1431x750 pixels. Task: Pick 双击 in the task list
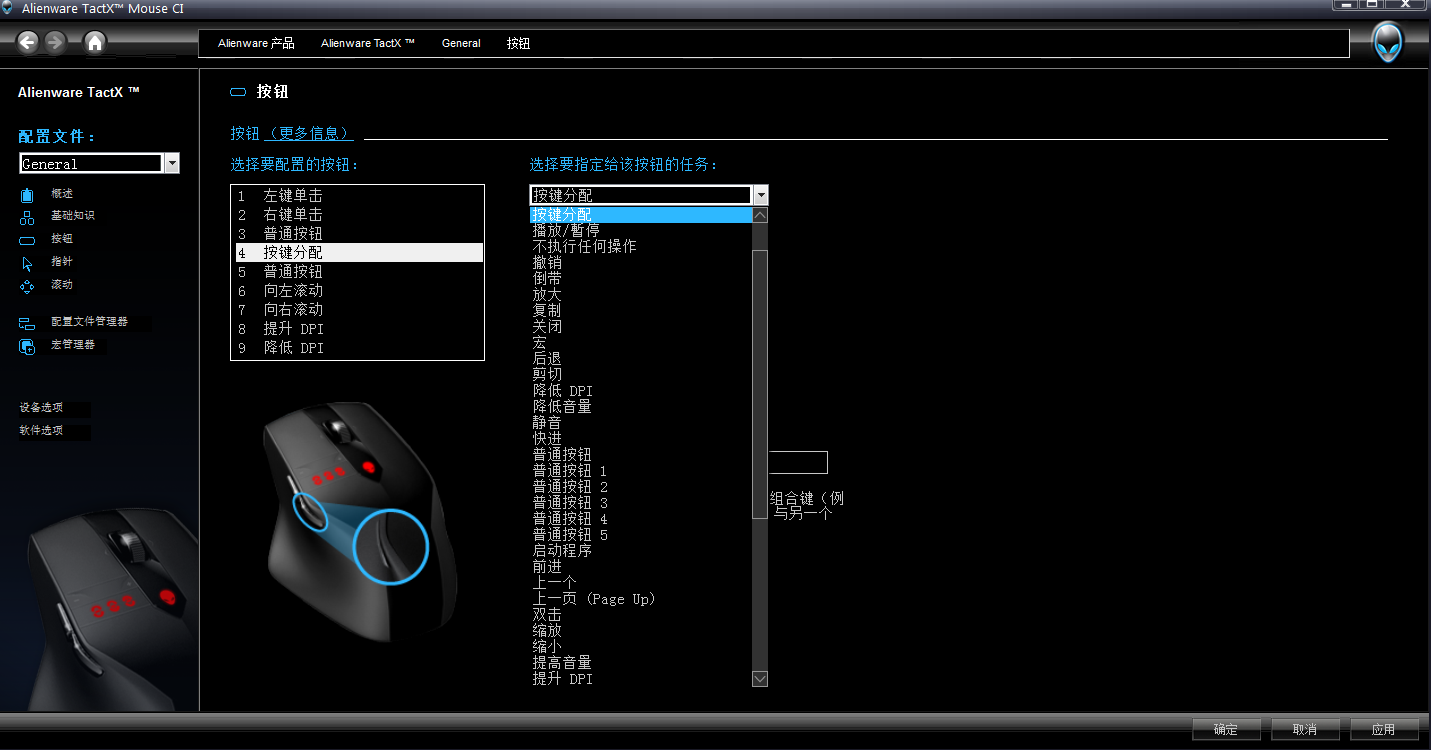pyautogui.click(x=641, y=615)
